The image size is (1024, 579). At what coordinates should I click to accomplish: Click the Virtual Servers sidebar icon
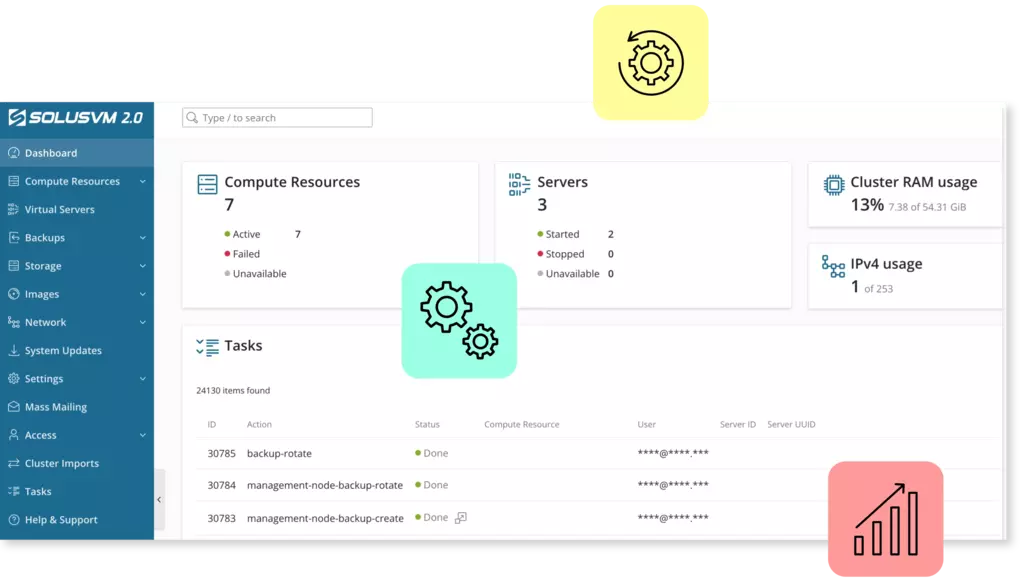(14, 210)
